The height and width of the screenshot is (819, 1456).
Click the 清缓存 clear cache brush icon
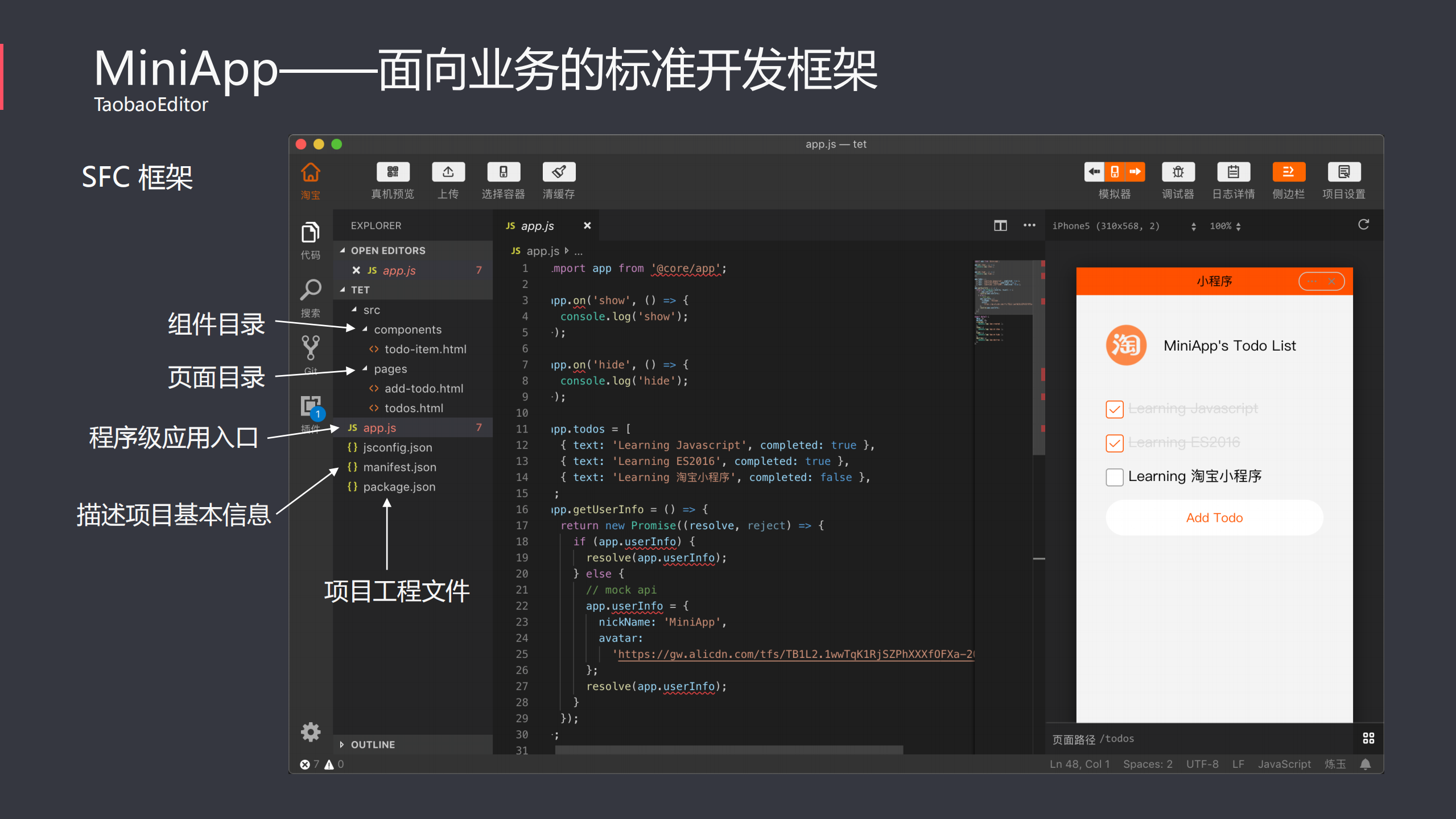[x=558, y=171]
